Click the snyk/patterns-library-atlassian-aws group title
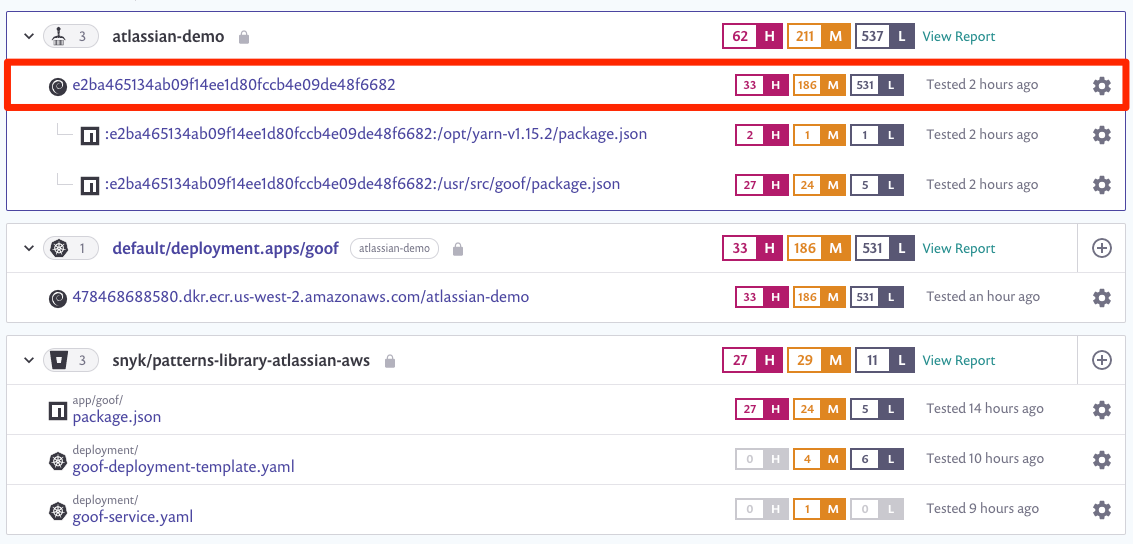The image size is (1133, 544). click(x=241, y=360)
